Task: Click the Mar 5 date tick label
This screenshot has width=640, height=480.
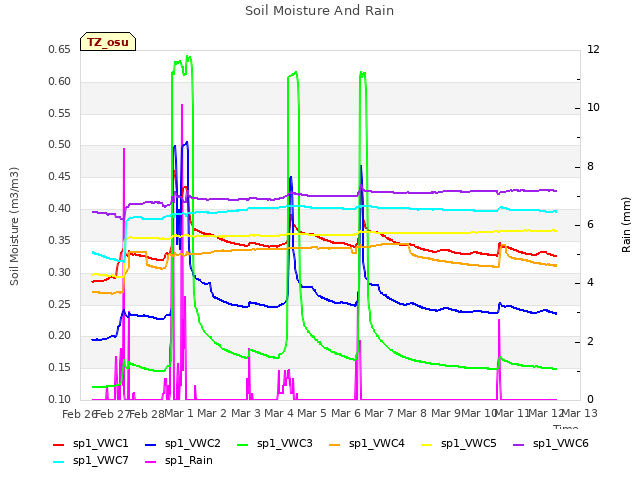Action: 312,413
